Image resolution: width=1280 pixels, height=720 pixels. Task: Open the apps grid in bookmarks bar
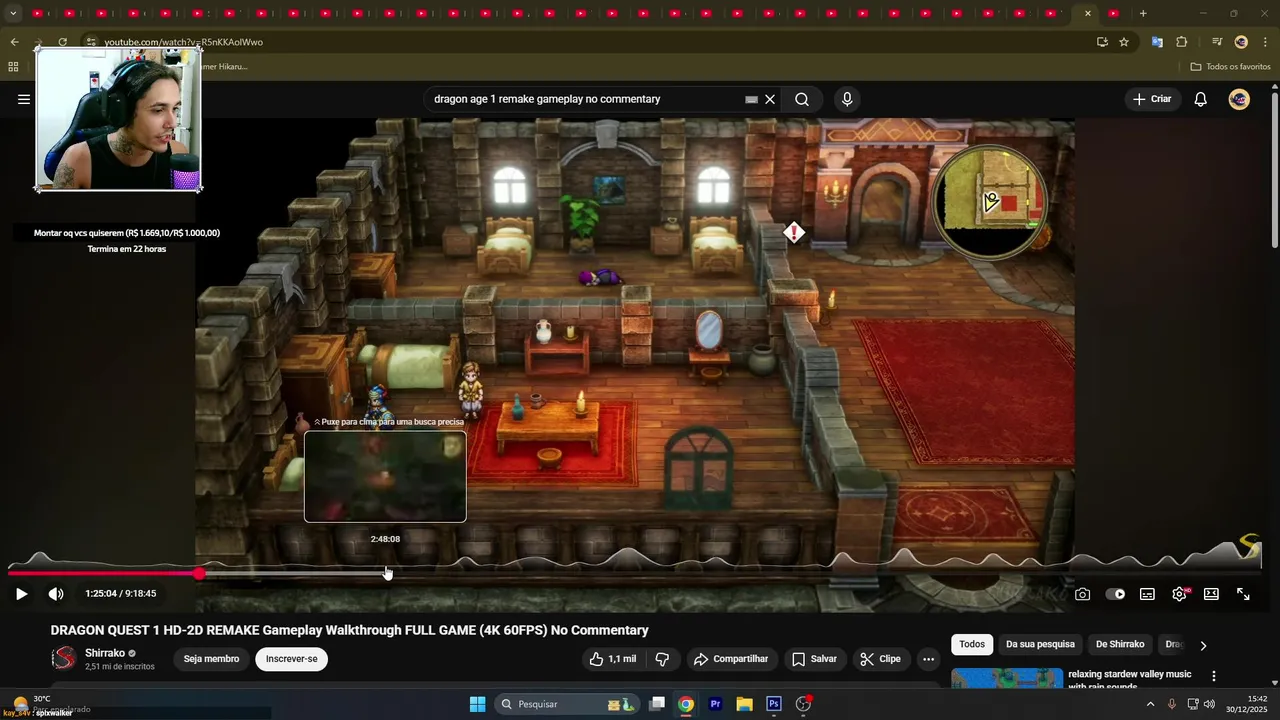click(13, 66)
